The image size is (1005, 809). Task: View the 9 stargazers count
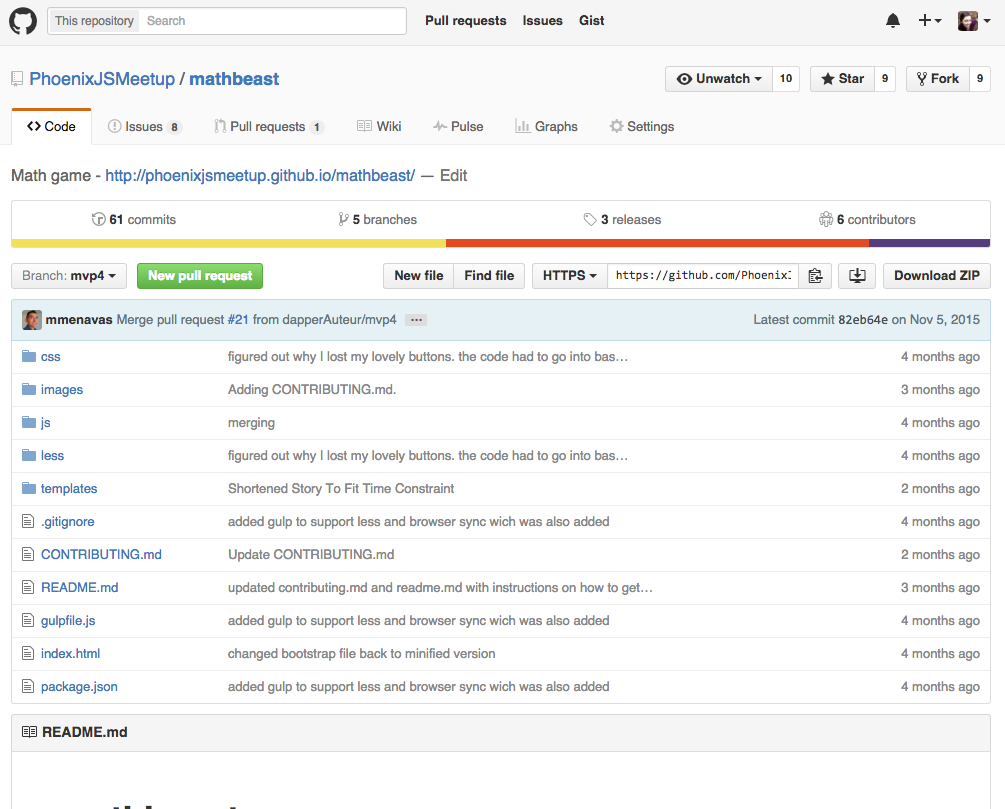tap(885, 79)
